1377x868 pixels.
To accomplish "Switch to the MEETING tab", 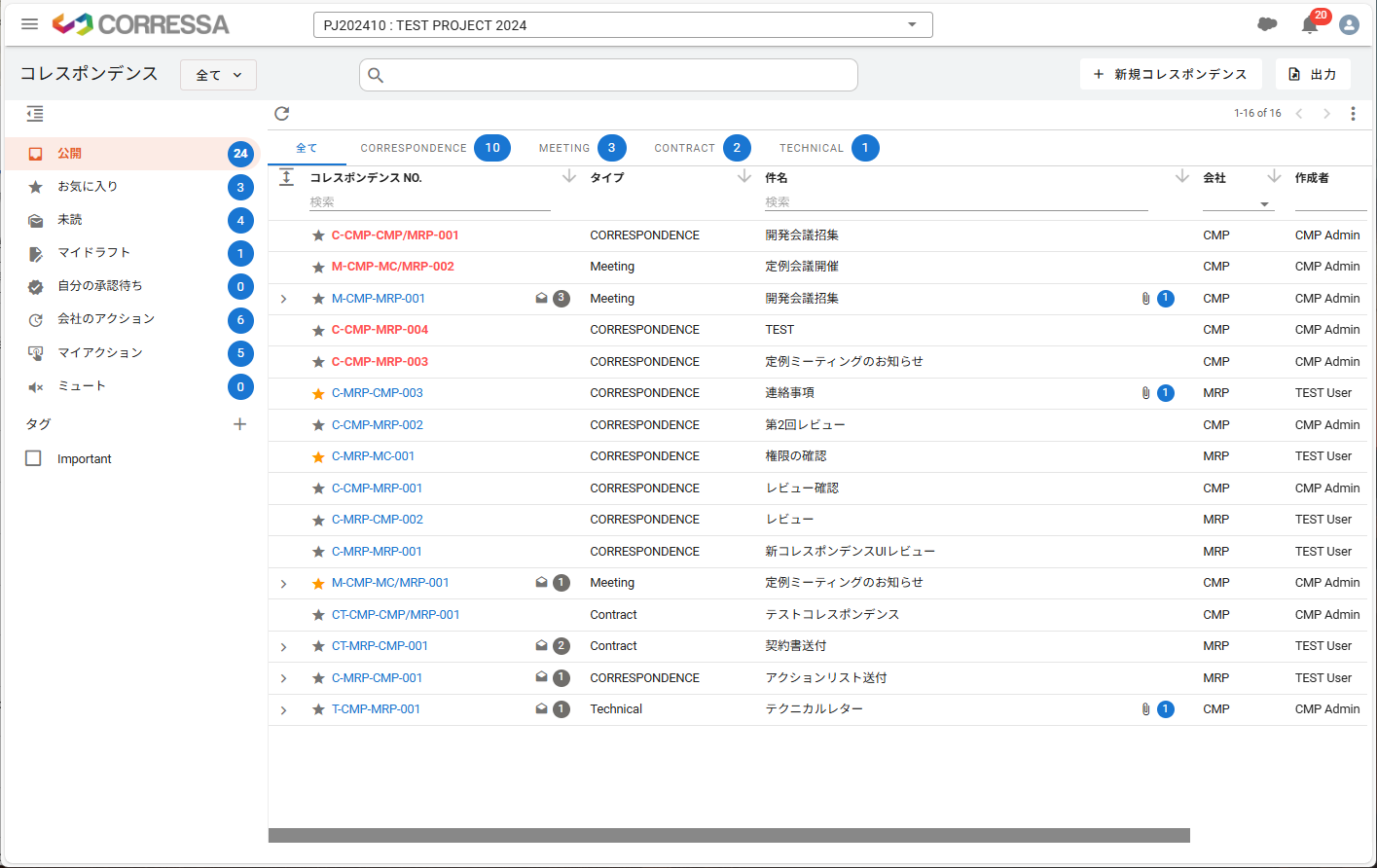I will (x=564, y=148).
